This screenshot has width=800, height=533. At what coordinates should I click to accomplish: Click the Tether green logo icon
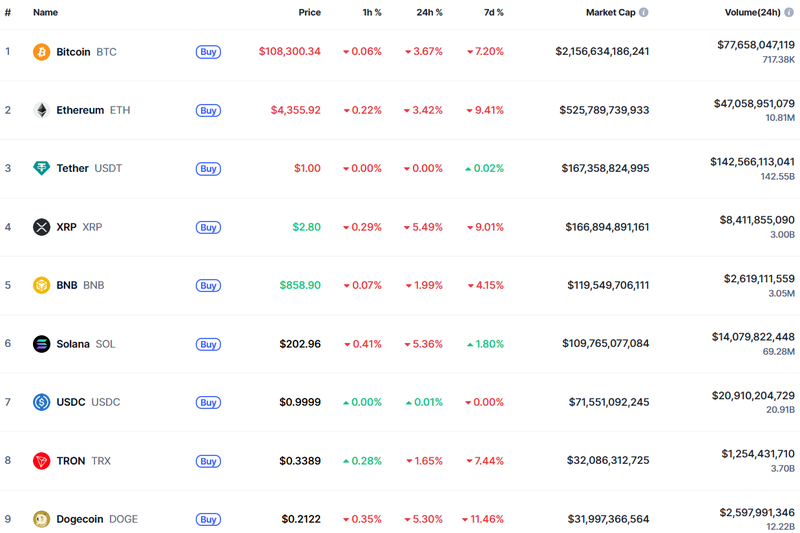click(x=41, y=168)
